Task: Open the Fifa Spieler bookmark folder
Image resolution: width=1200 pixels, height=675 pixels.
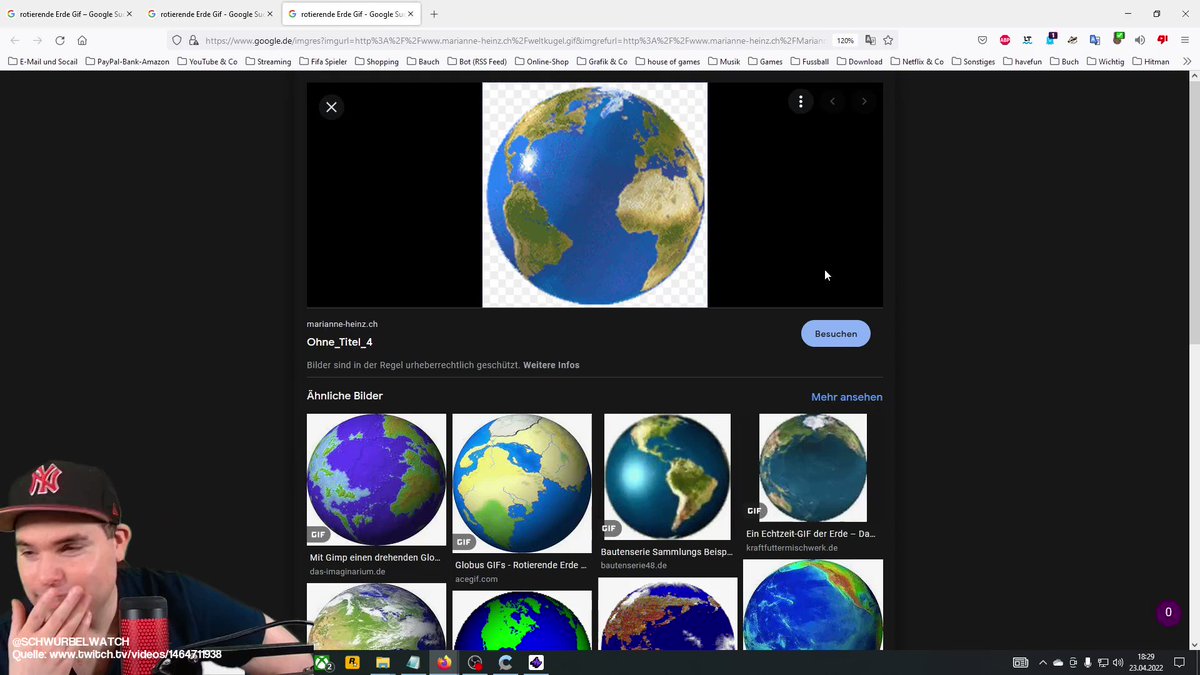Action: [x=323, y=61]
